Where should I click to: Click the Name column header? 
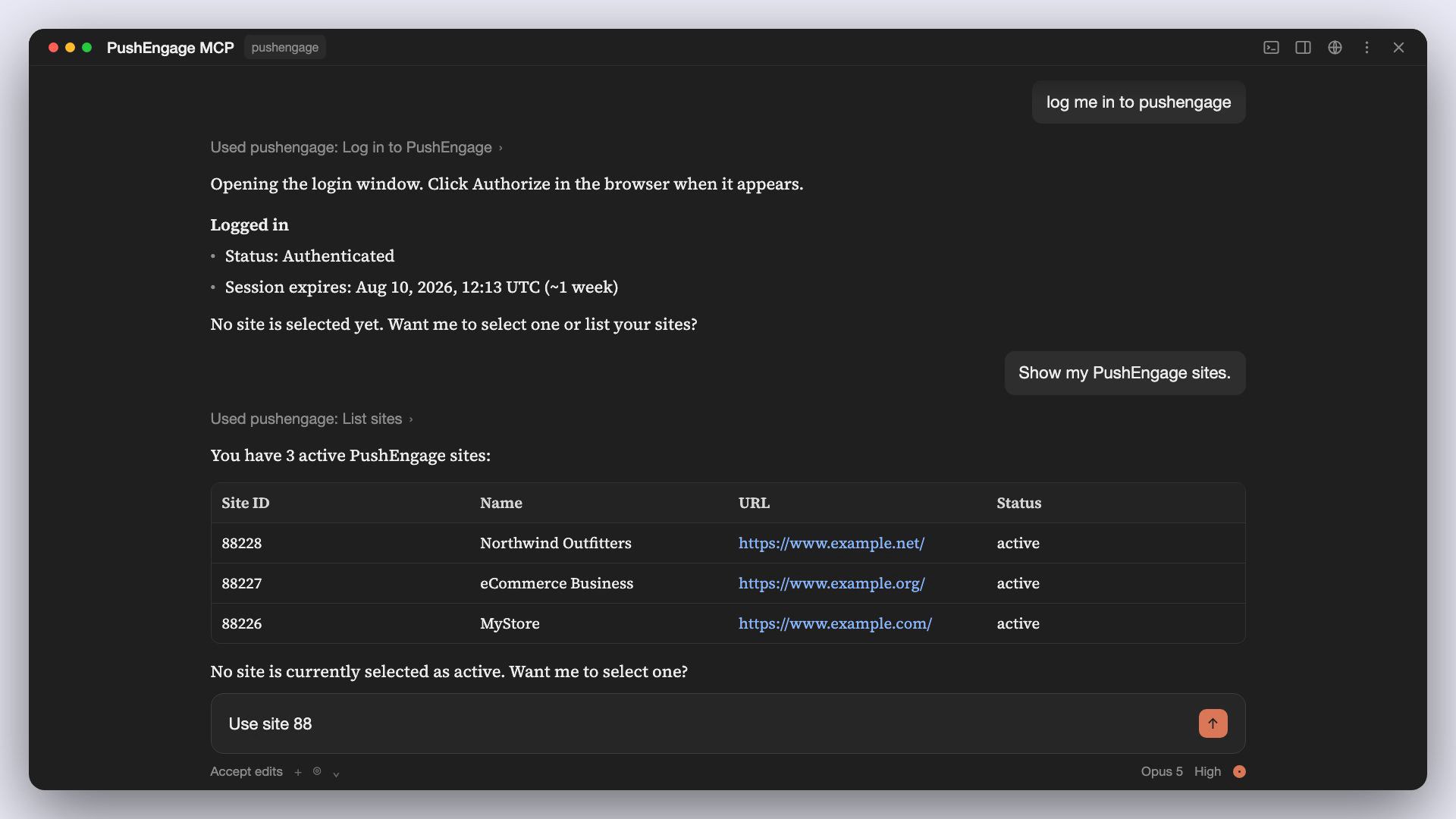pyautogui.click(x=500, y=503)
